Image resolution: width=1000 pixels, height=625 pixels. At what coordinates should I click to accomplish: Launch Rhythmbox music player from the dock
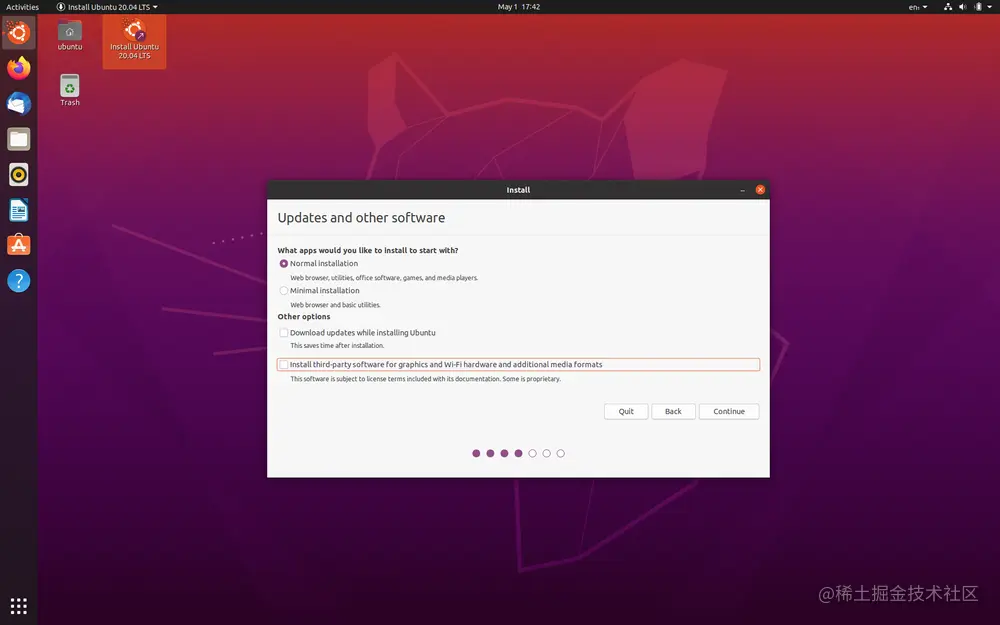[18, 173]
